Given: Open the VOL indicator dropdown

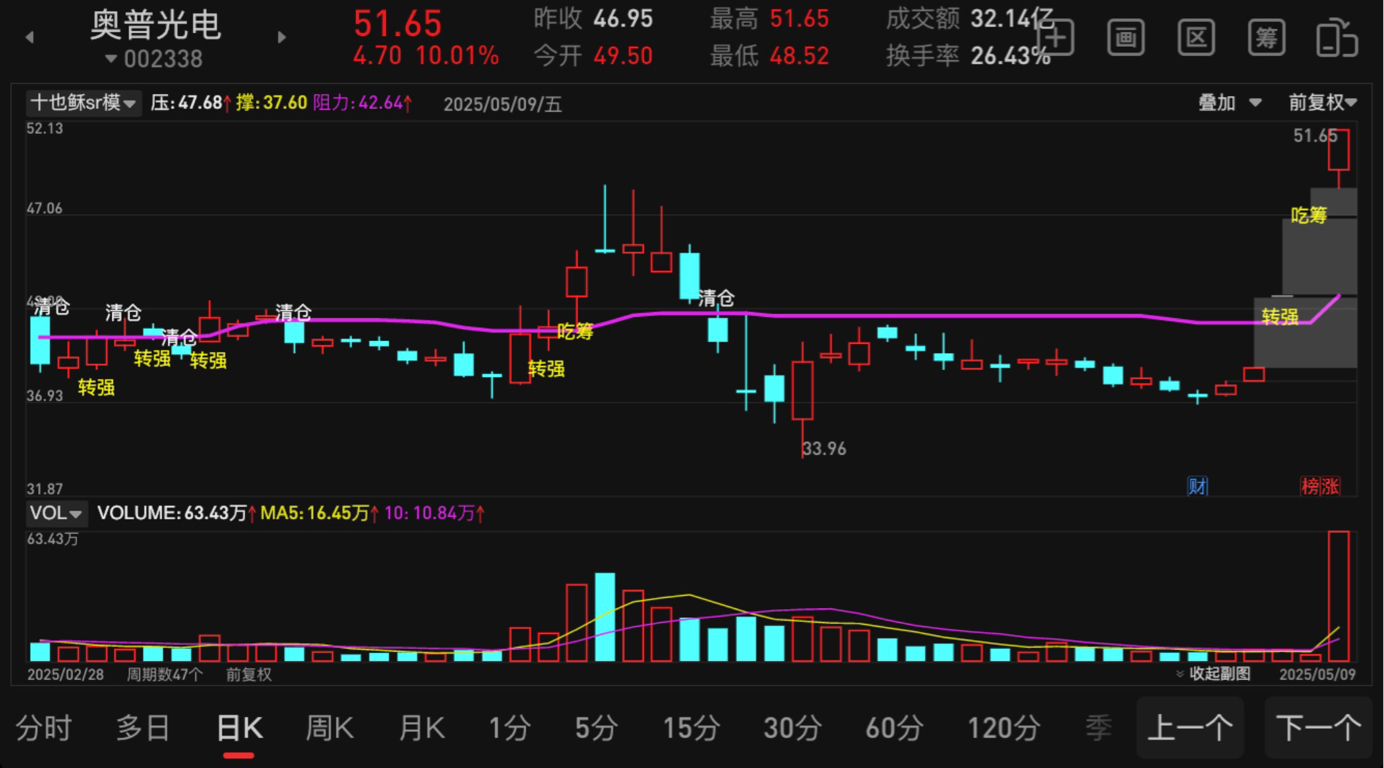Looking at the screenshot, I should [57, 513].
